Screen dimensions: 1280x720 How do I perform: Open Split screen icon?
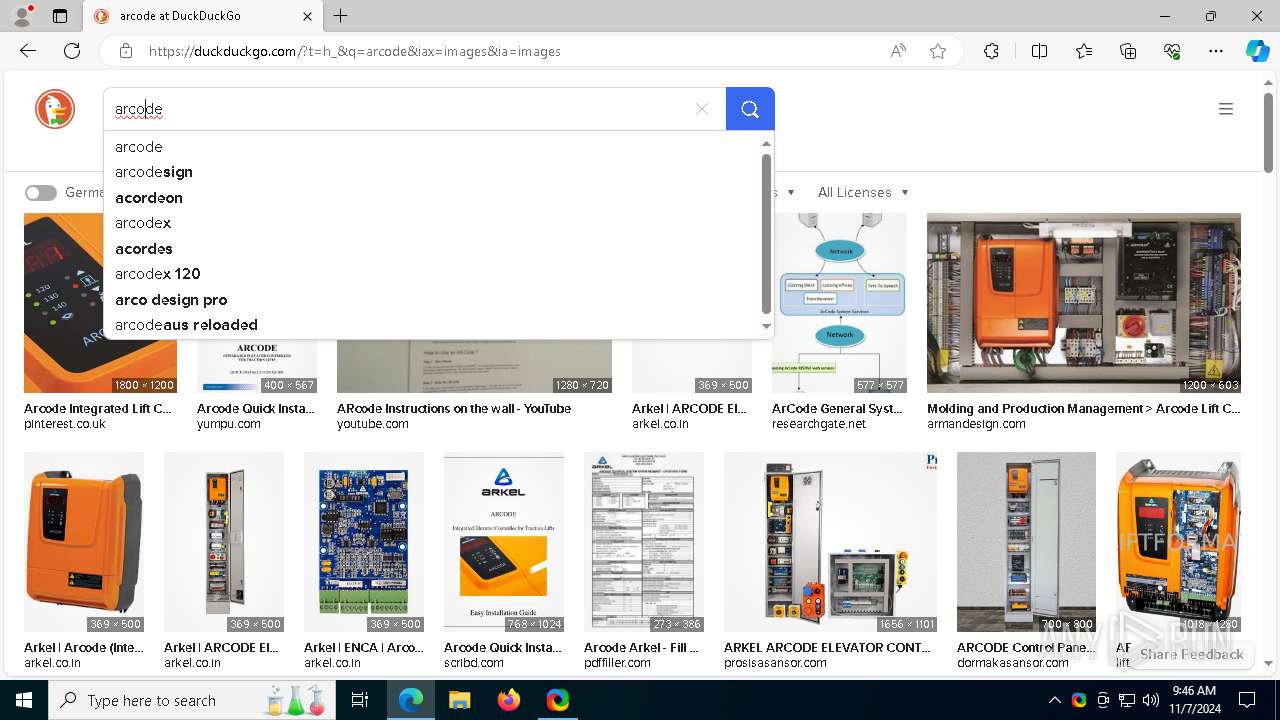1039,51
